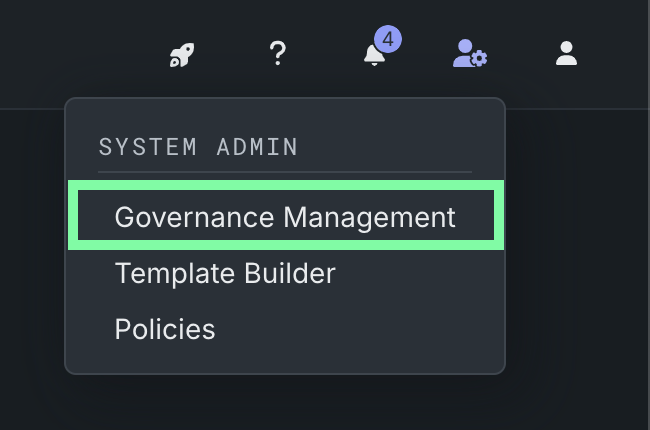Click the highlighted Governance Management item
The height and width of the screenshot is (430, 650).
(285, 217)
